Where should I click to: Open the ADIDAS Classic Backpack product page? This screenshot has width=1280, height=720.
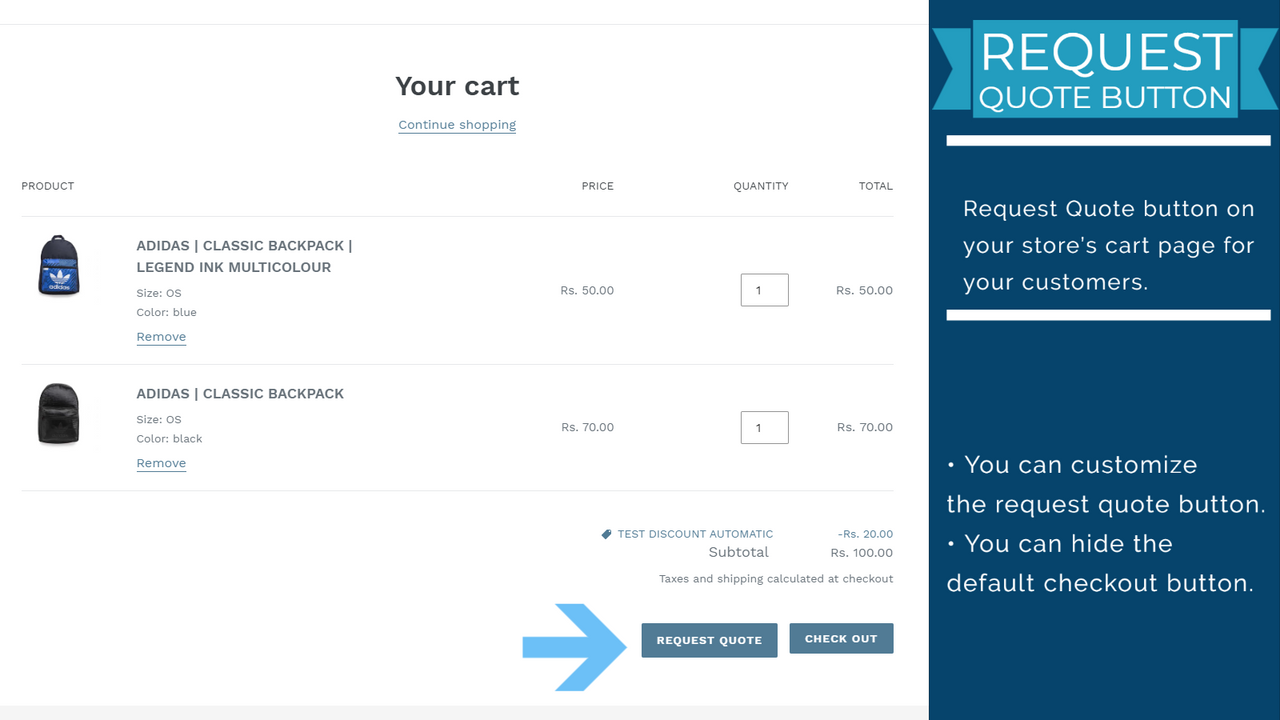pos(240,393)
